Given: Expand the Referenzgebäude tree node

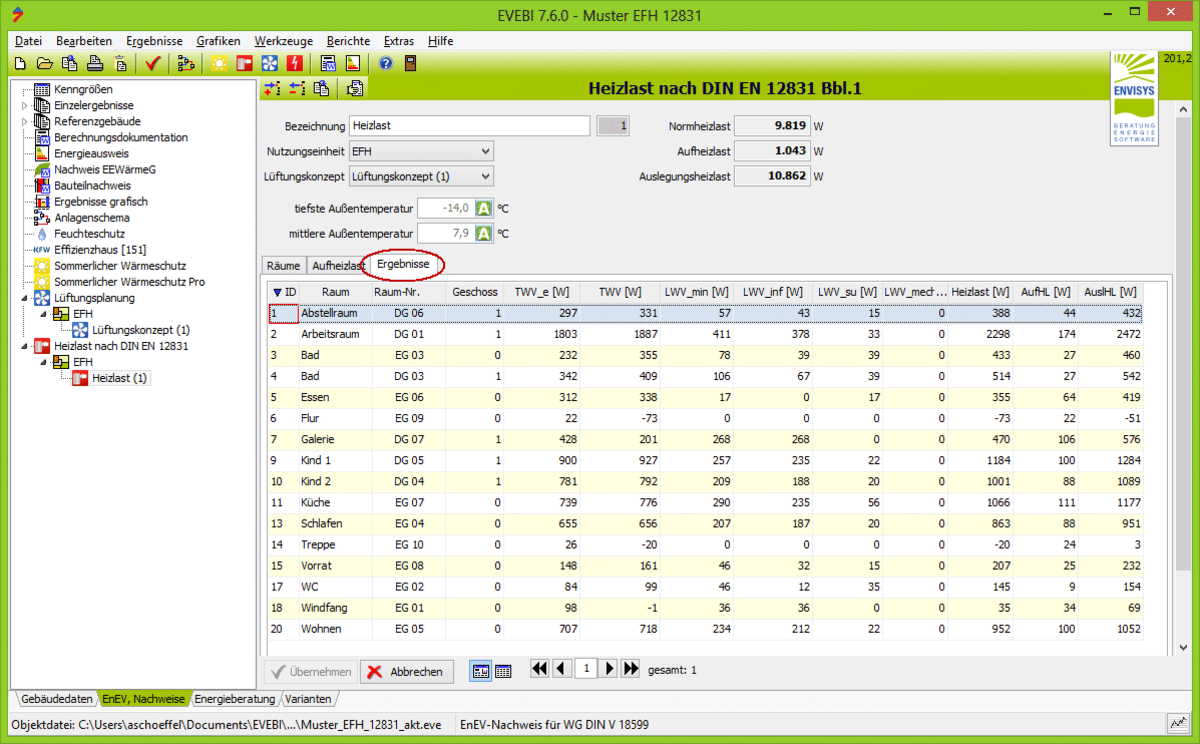Looking at the screenshot, I should pos(24,122).
